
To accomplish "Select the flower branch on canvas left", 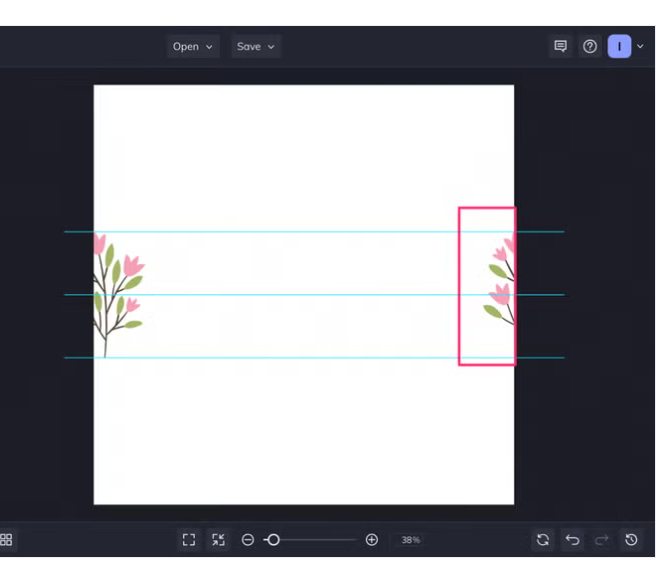I will tap(119, 295).
